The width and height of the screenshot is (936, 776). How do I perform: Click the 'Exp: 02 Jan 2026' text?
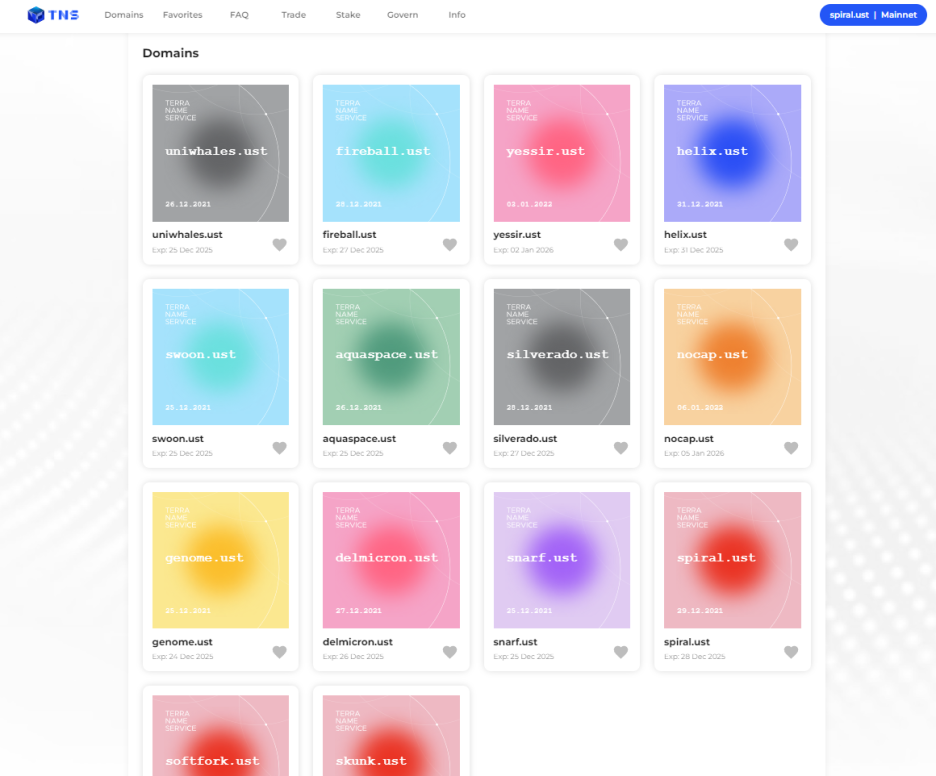[524, 250]
